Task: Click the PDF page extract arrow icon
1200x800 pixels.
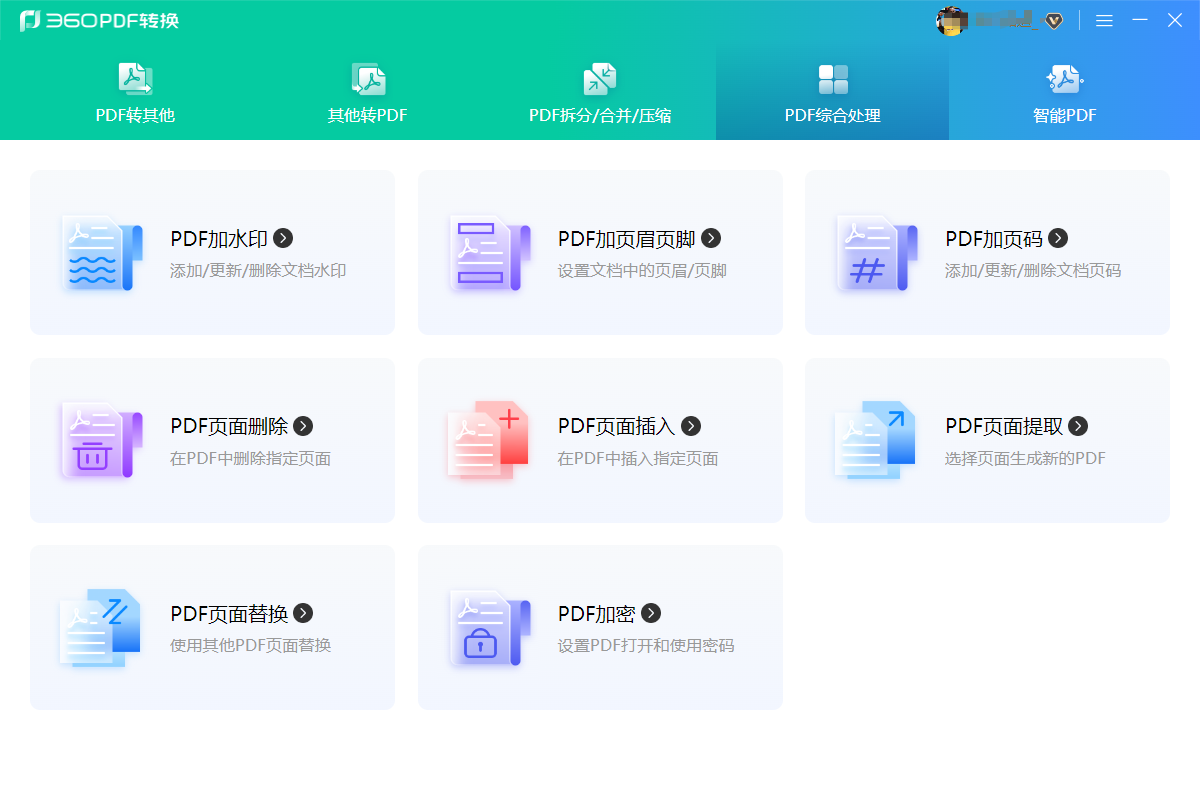Action: tap(876, 440)
